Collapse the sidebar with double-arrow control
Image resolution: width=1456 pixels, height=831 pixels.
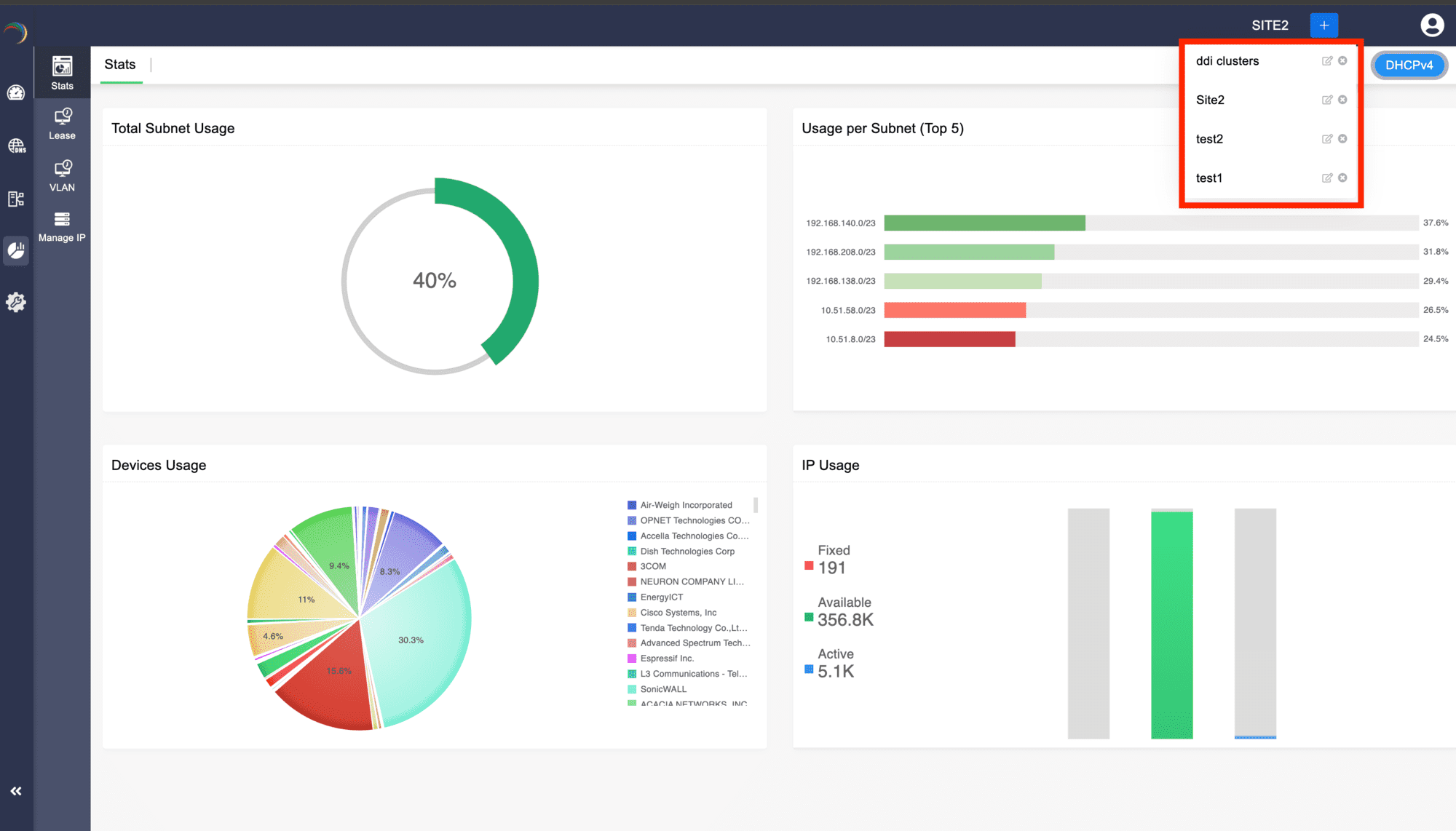[16, 790]
